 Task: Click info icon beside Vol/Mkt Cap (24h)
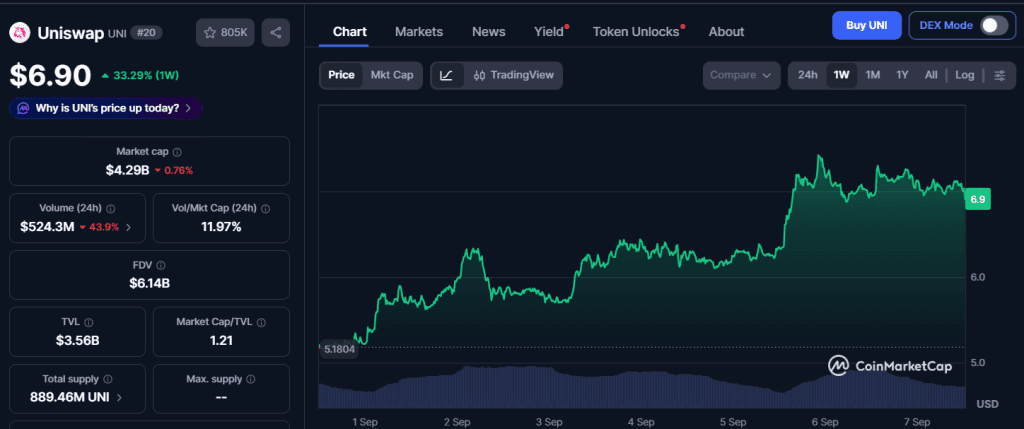[x=265, y=209]
